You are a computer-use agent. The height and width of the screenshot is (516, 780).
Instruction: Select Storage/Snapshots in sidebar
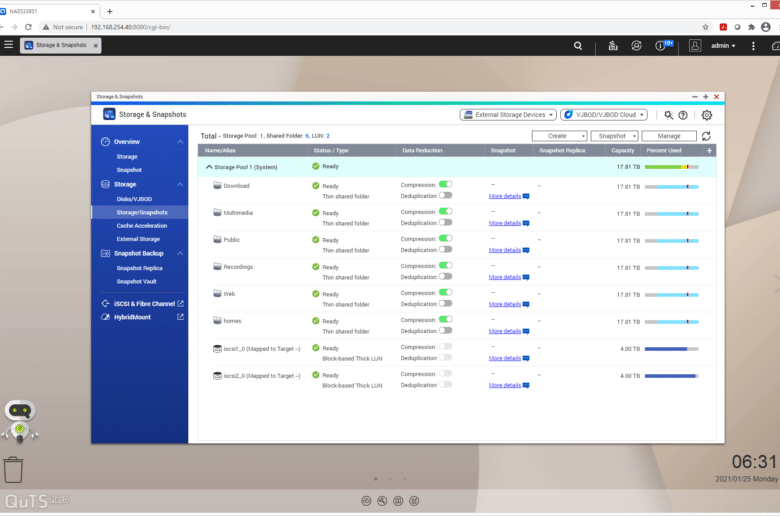142,212
